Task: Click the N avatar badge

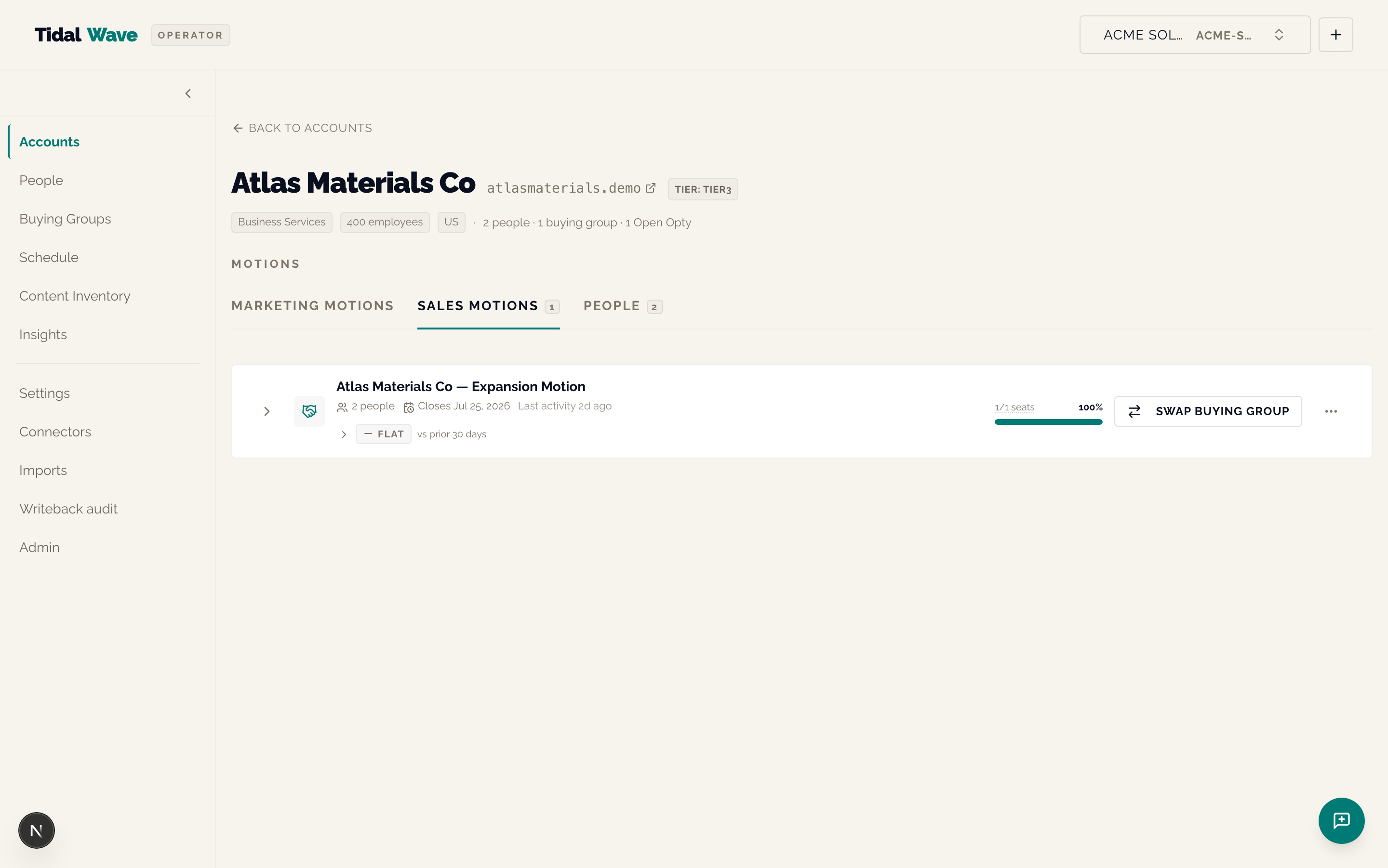Action: pyautogui.click(x=36, y=830)
